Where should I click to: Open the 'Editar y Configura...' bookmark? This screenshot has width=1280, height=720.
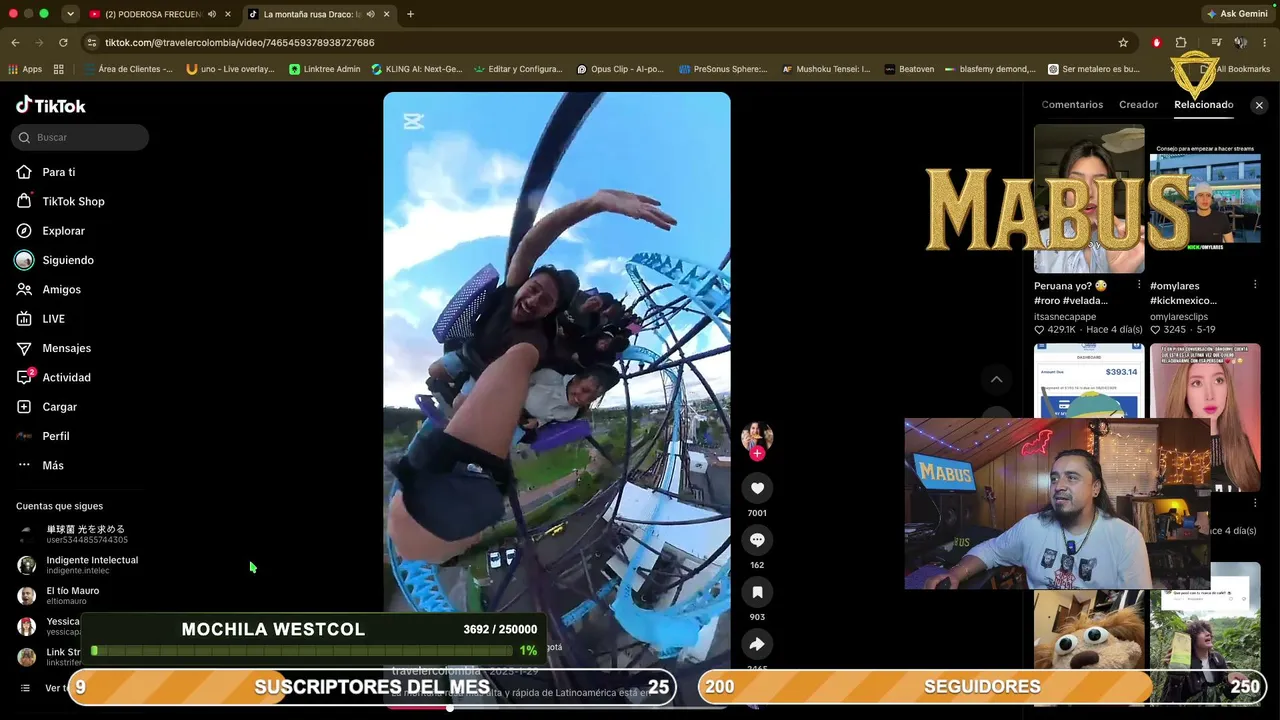tap(519, 69)
